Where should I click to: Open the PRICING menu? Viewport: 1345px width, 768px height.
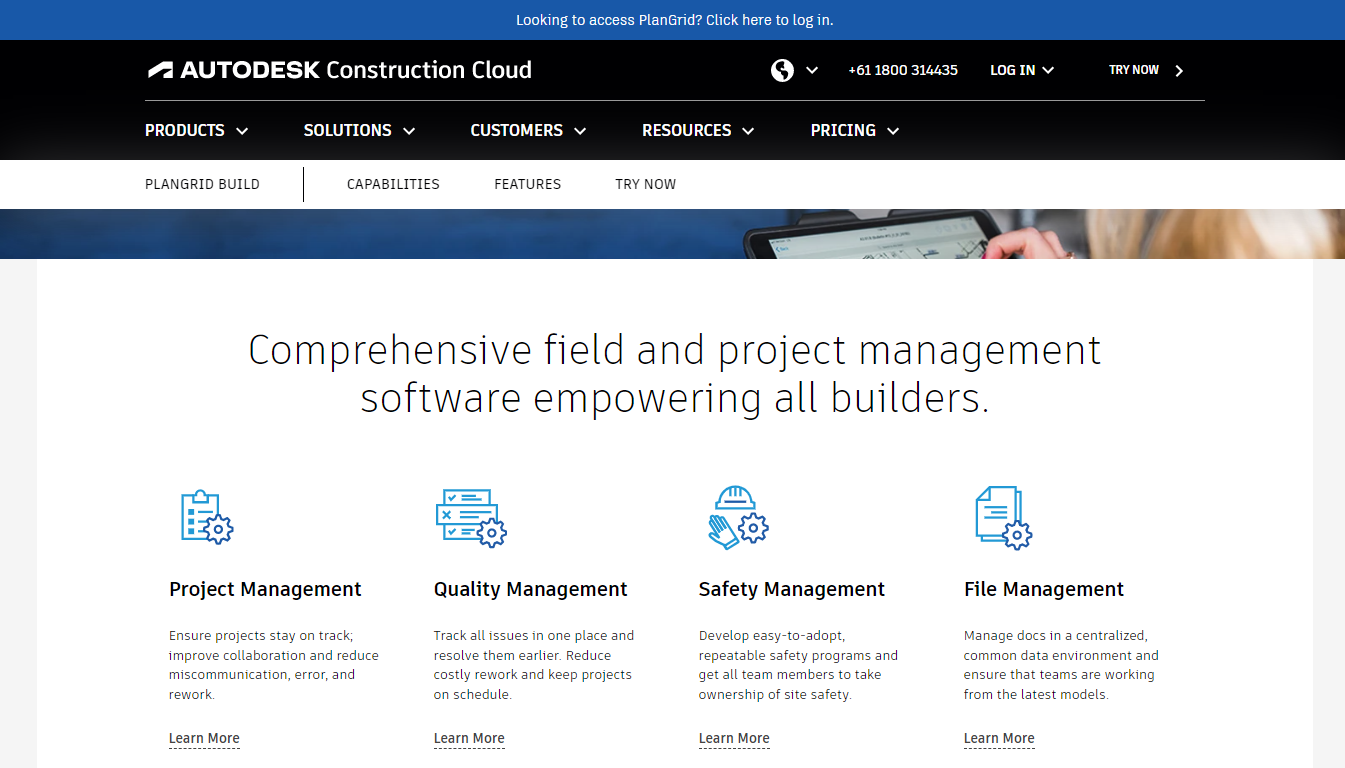point(855,130)
